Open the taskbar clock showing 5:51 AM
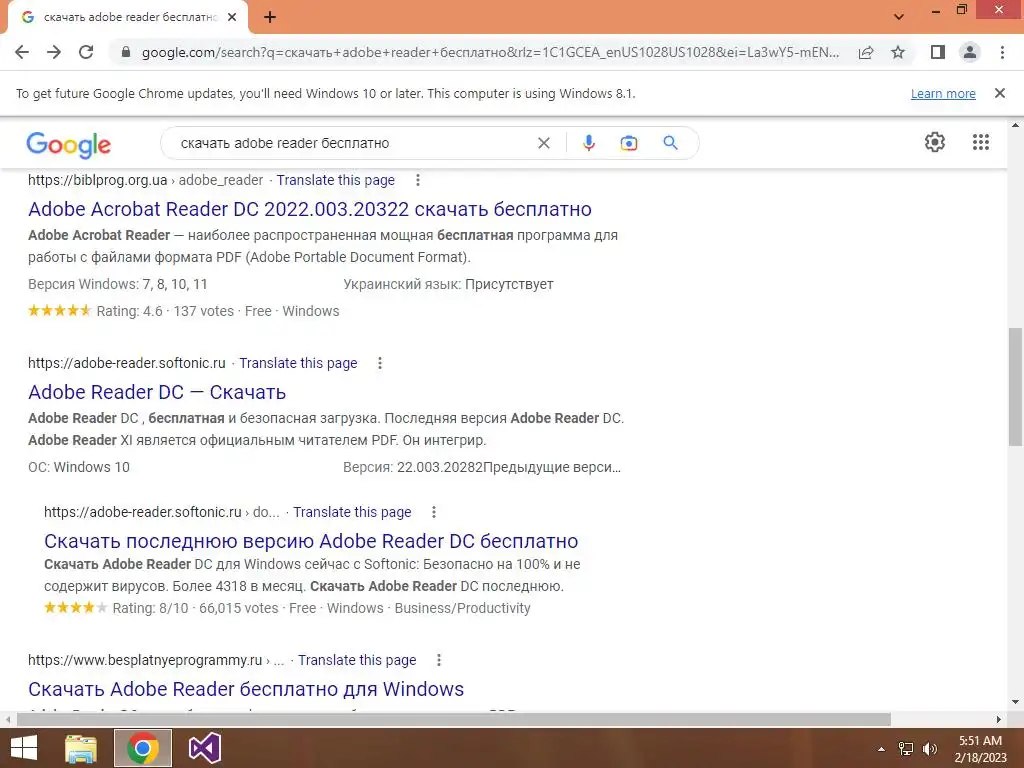The height and width of the screenshot is (768, 1024). click(x=980, y=749)
